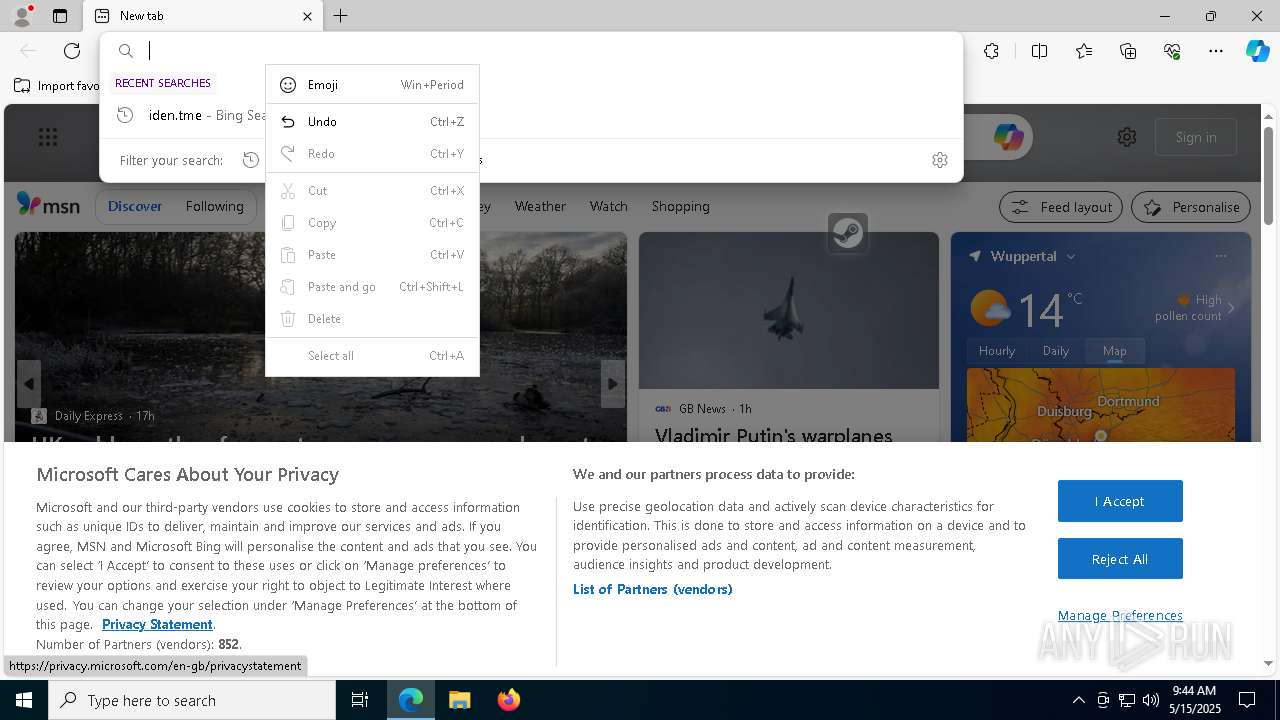Choose Paste and go from context menu
Screen dimensions: 1280x720
tap(372, 287)
